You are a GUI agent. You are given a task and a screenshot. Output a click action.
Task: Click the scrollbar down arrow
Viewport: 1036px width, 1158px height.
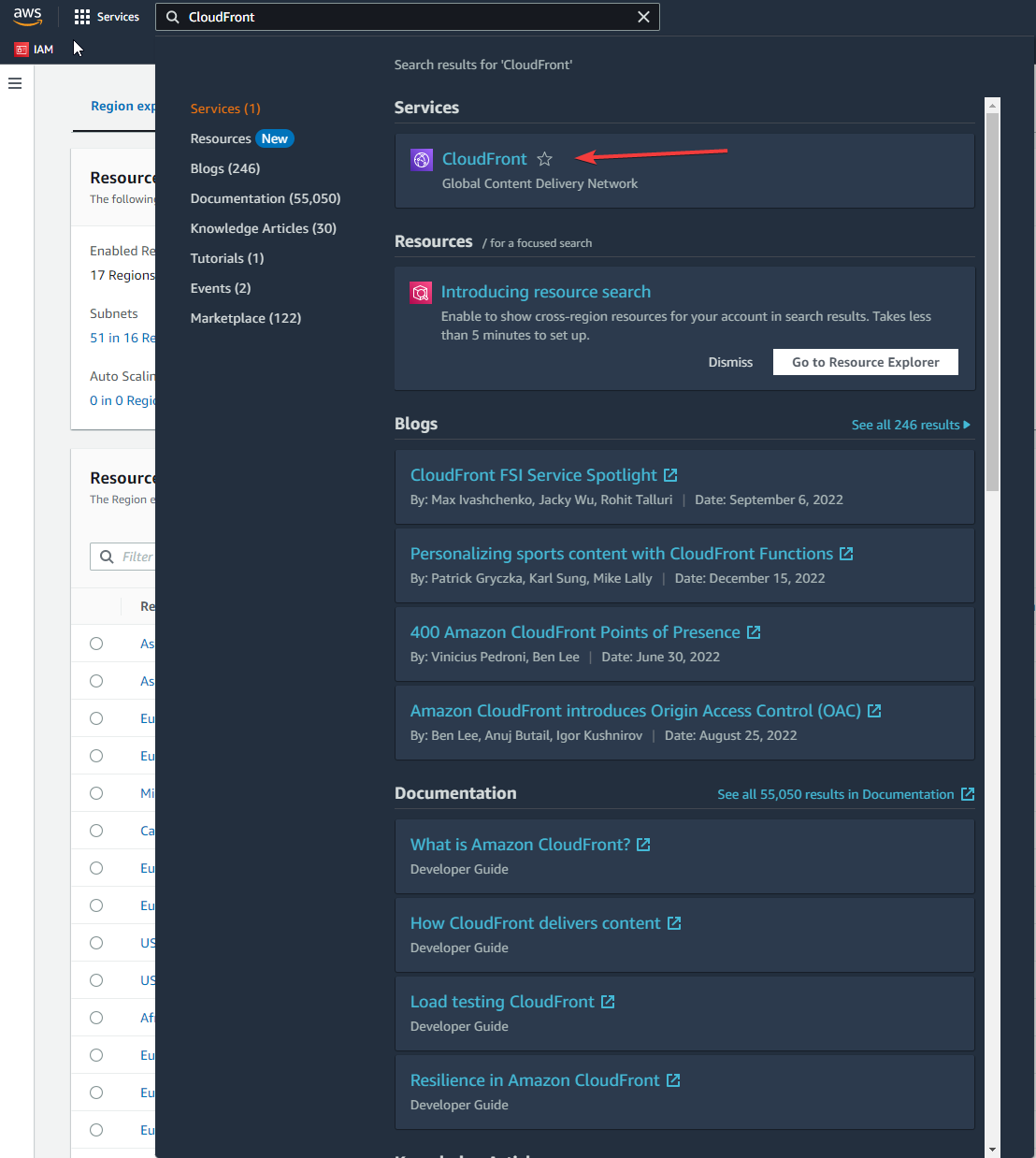(x=992, y=1150)
